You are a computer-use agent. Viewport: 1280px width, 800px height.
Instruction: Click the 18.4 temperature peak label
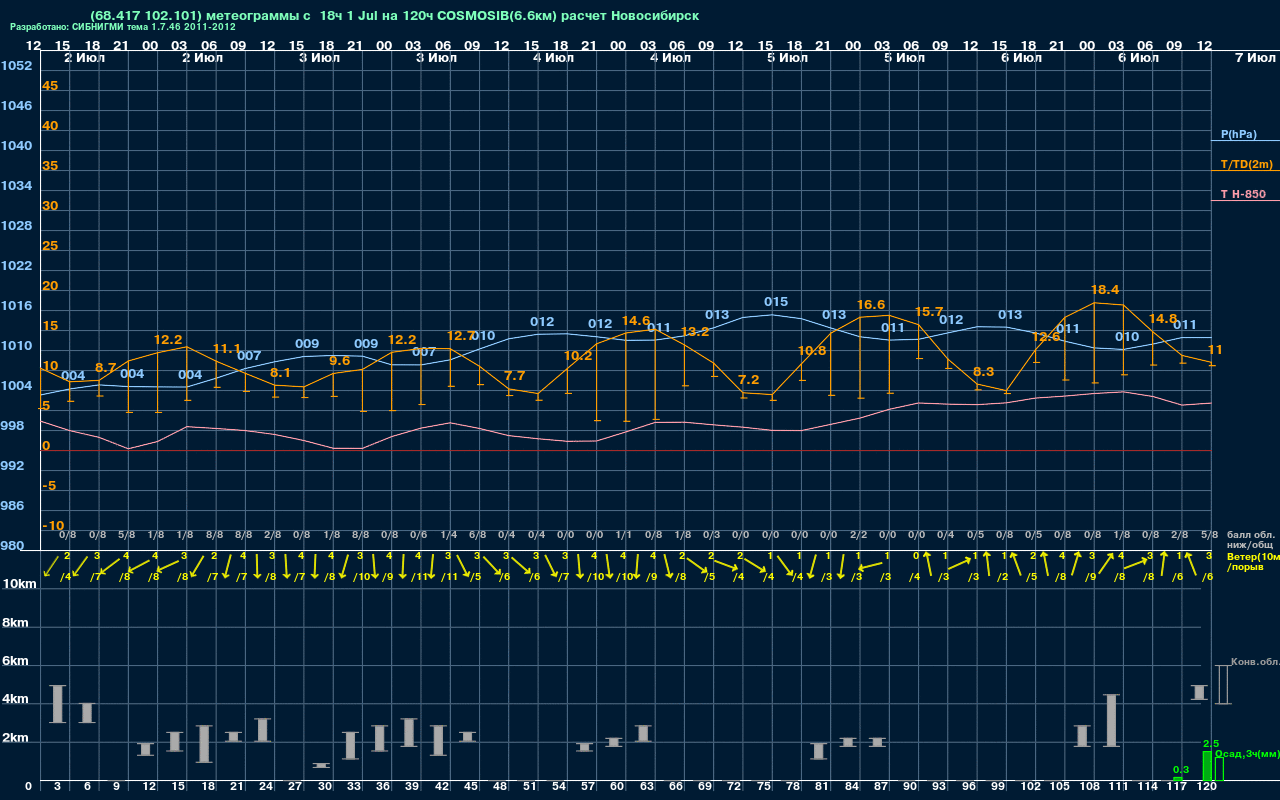click(x=1105, y=290)
